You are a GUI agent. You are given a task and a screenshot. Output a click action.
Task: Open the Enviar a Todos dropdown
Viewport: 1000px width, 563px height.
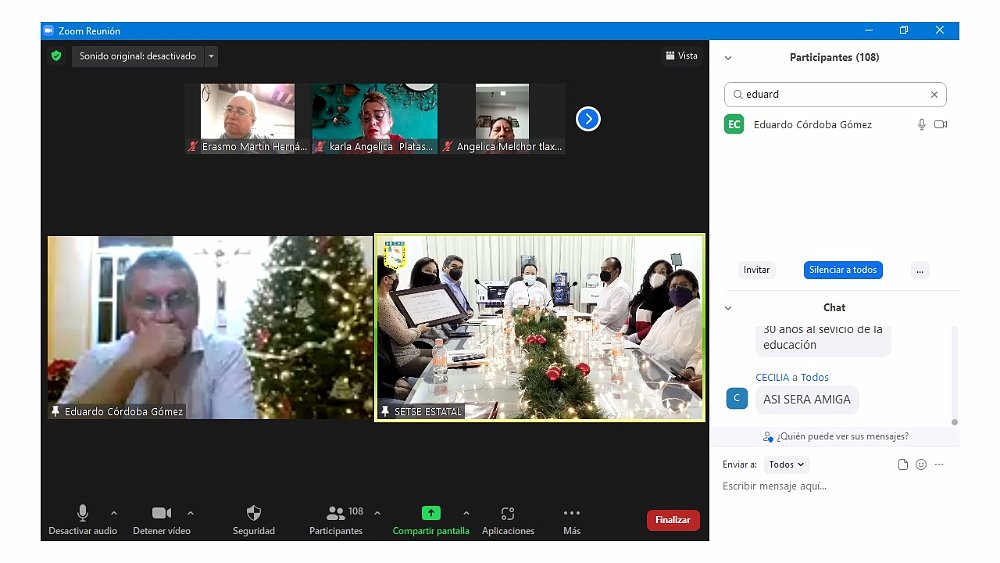click(x=786, y=465)
